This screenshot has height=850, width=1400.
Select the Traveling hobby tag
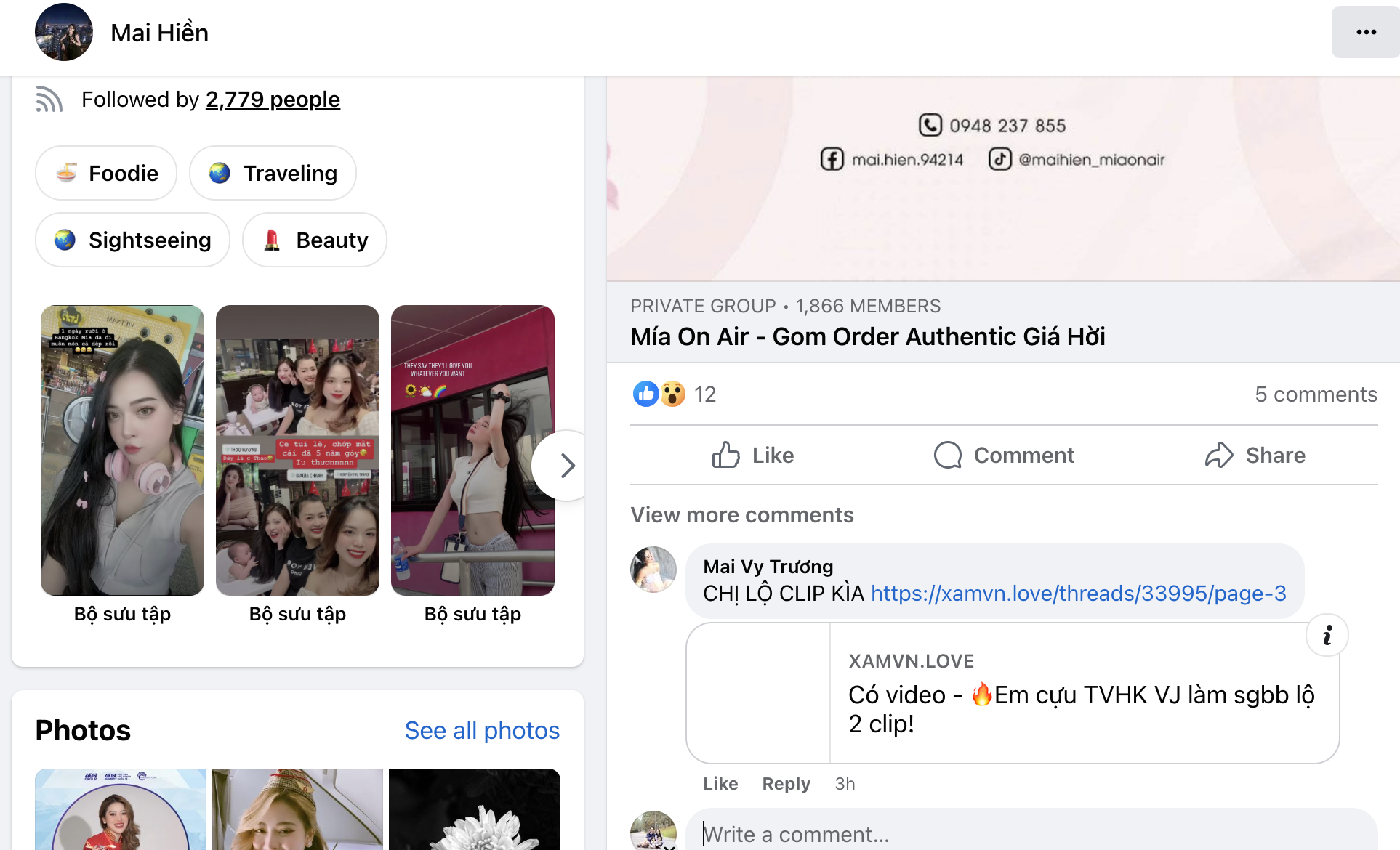(x=273, y=173)
